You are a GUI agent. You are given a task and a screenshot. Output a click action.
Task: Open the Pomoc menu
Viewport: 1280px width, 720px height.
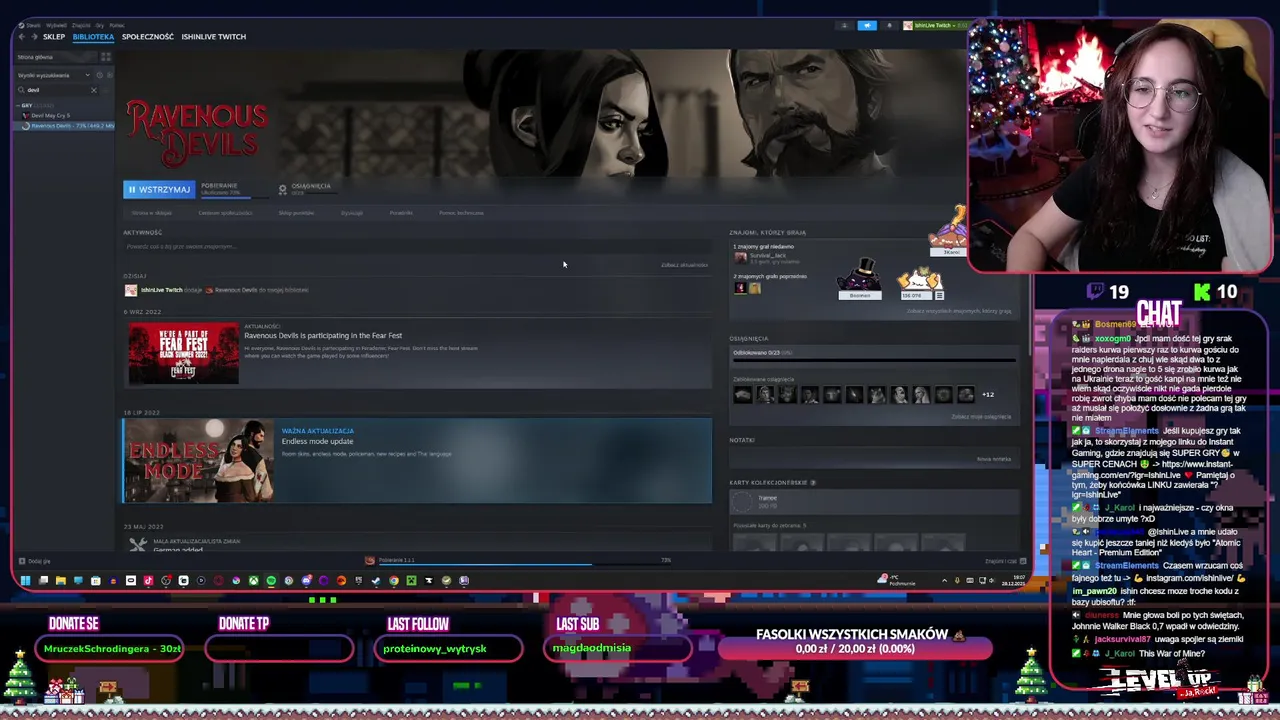click(116, 25)
